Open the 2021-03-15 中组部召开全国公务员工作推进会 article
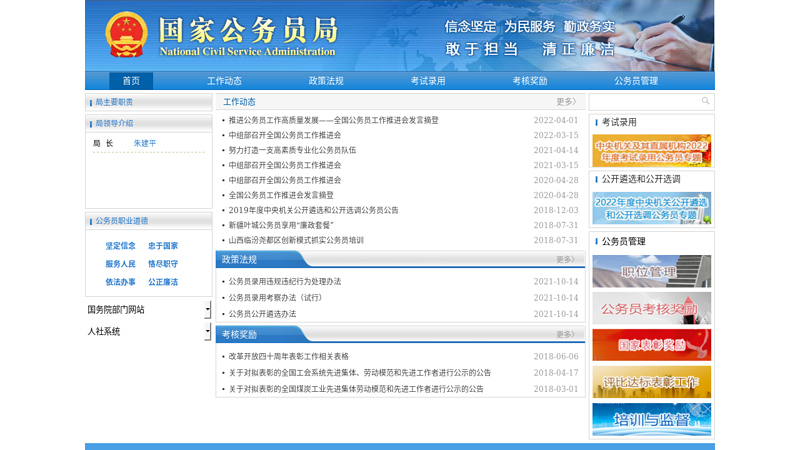Image resolution: width=800 pixels, height=450 pixels. pyautogui.click(x=285, y=165)
